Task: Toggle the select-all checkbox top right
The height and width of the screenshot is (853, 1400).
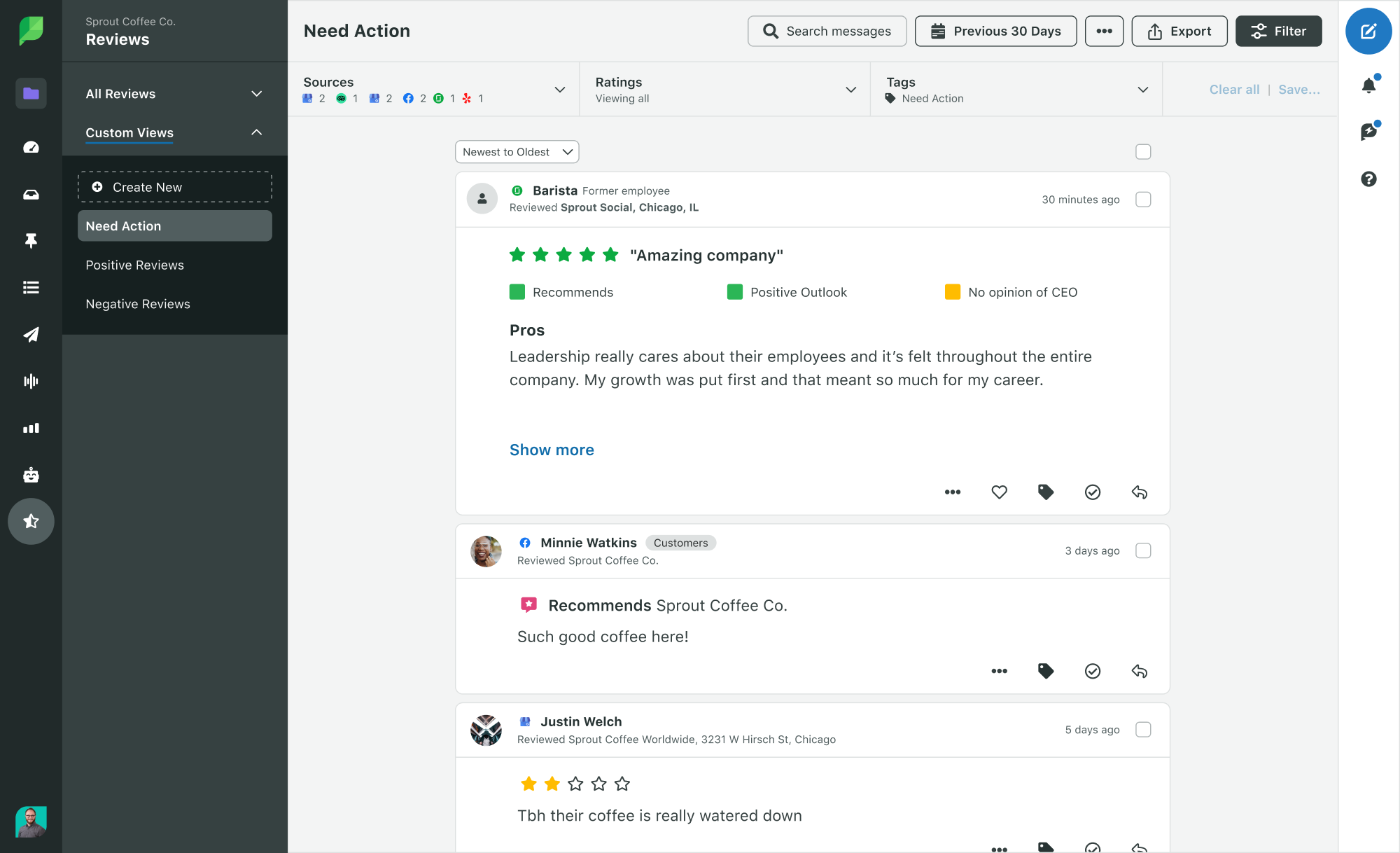Action: pyautogui.click(x=1144, y=151)
